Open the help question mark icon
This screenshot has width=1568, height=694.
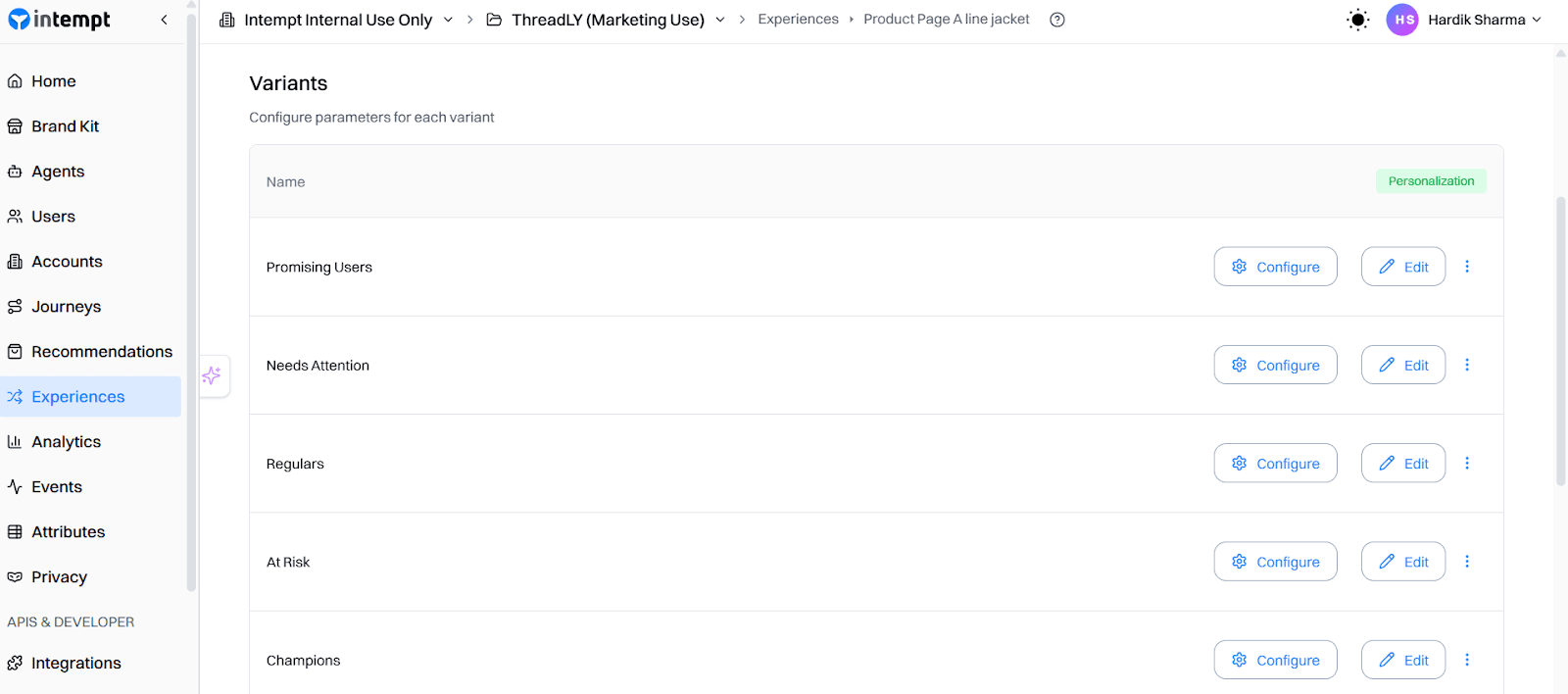click(1057, 20)
